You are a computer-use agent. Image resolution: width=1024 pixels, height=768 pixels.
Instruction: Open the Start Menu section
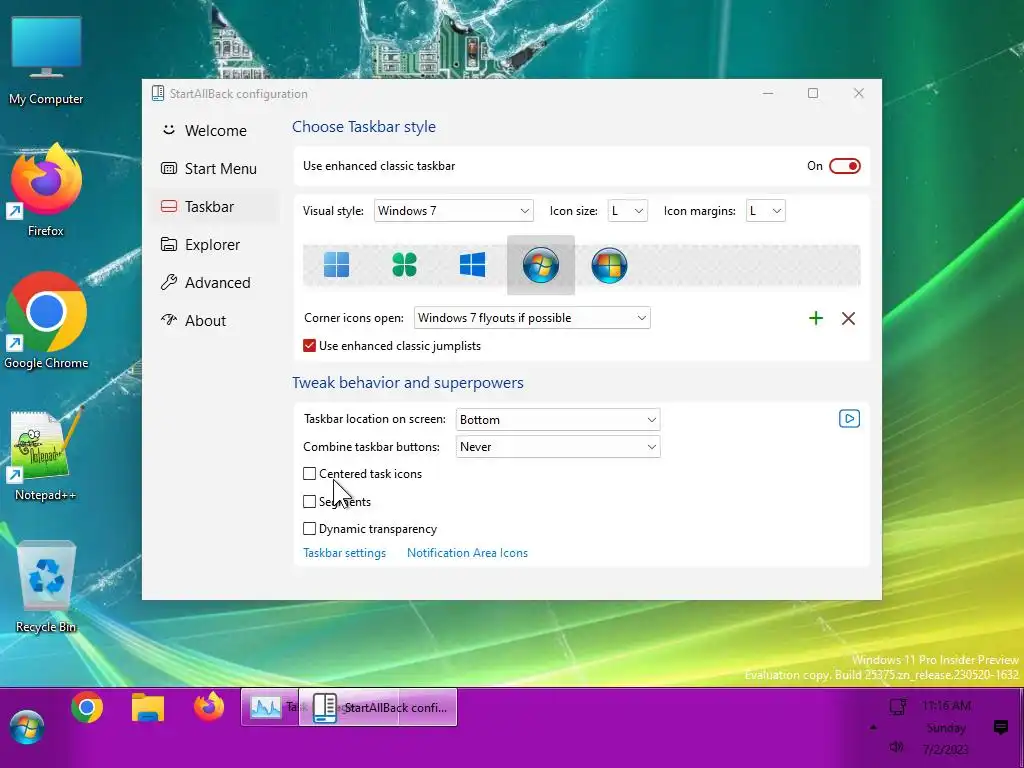(x=214, y=168)
